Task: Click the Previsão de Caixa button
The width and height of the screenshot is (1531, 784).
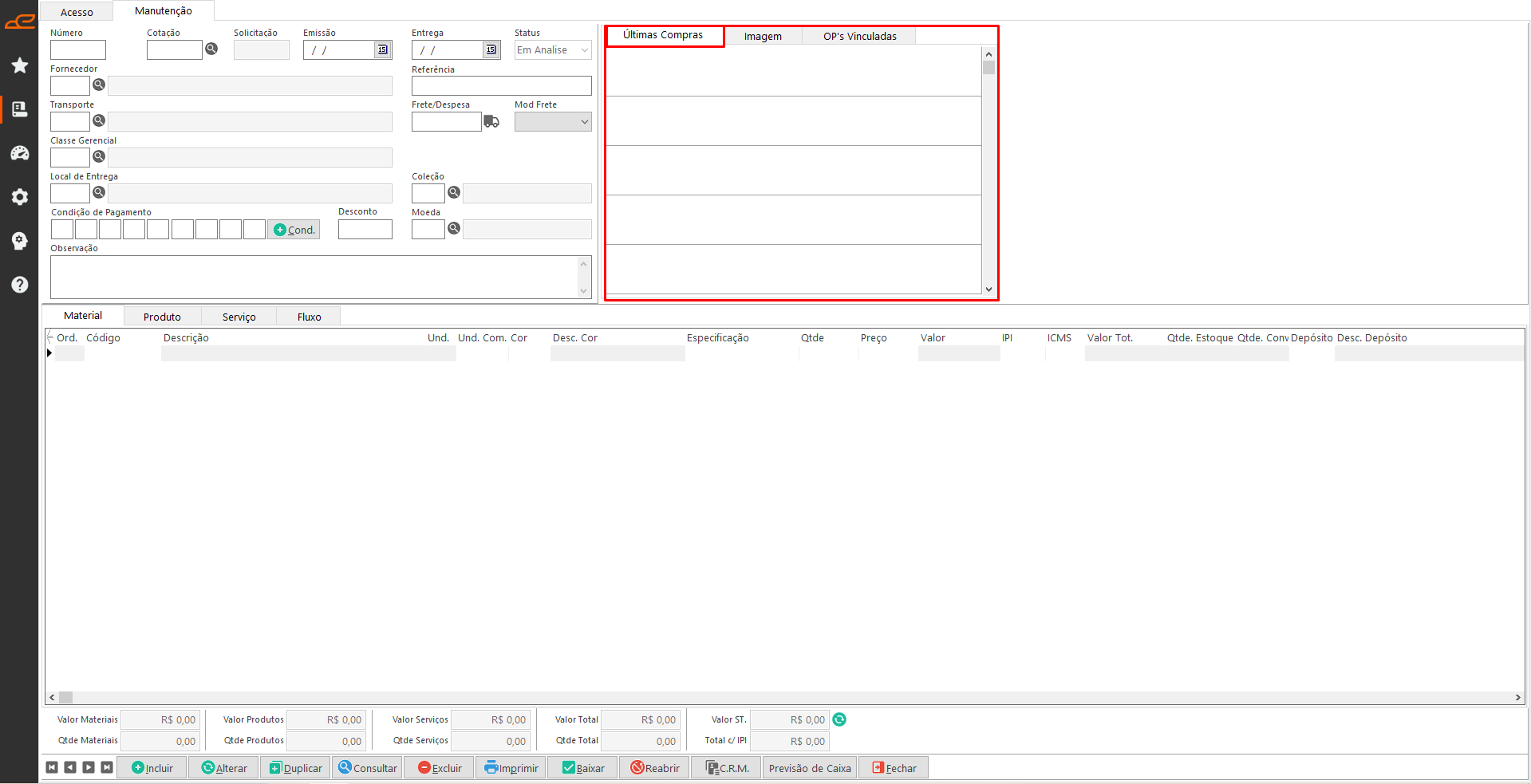Action: pos(809,768)
